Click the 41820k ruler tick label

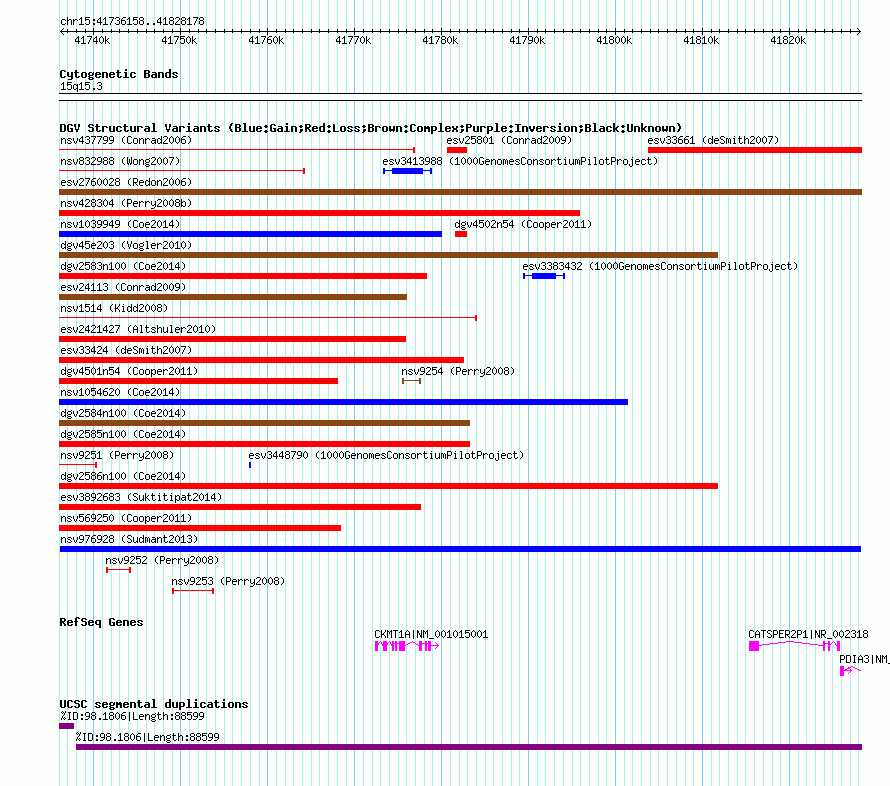[x=788, y=40]
